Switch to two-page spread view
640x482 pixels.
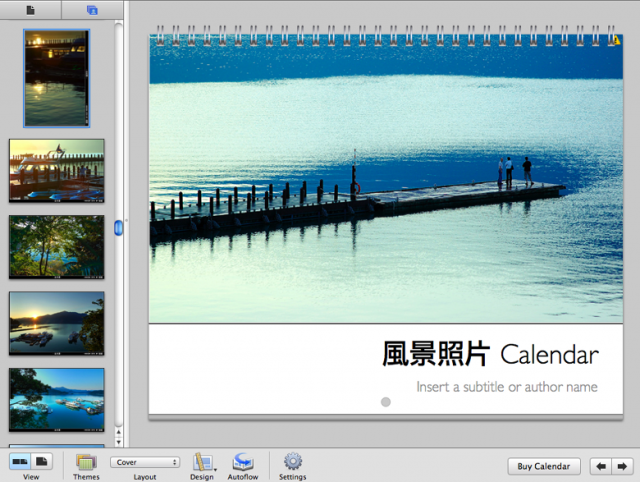20,462
